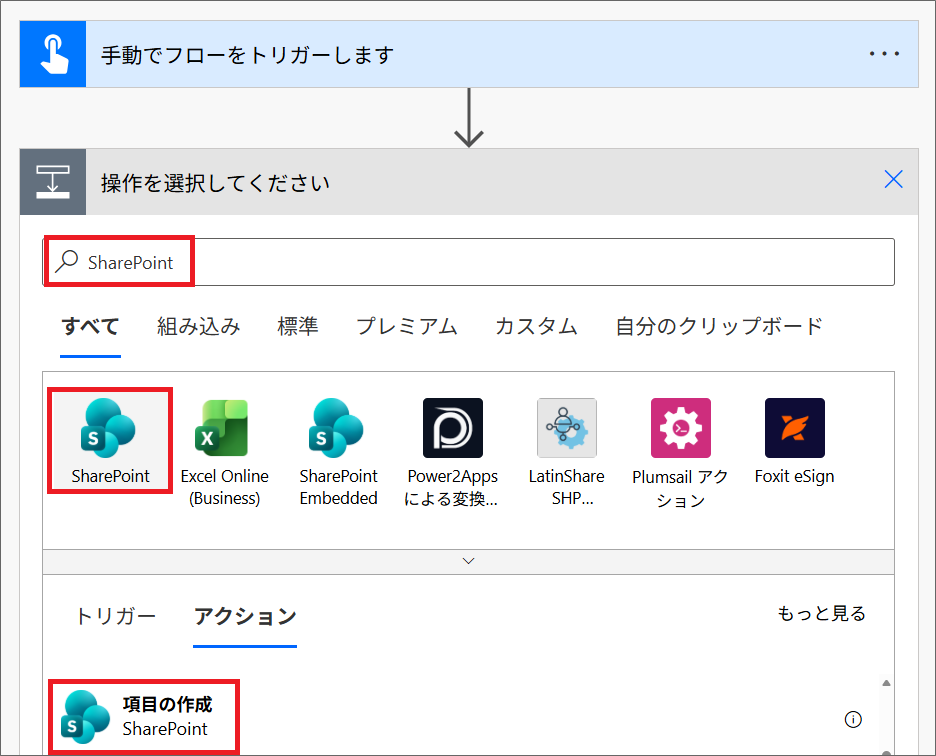This screenshot has width=936, height=756.
Task: Select the Foxit eSign connector
Action: [x=795, y=442]
